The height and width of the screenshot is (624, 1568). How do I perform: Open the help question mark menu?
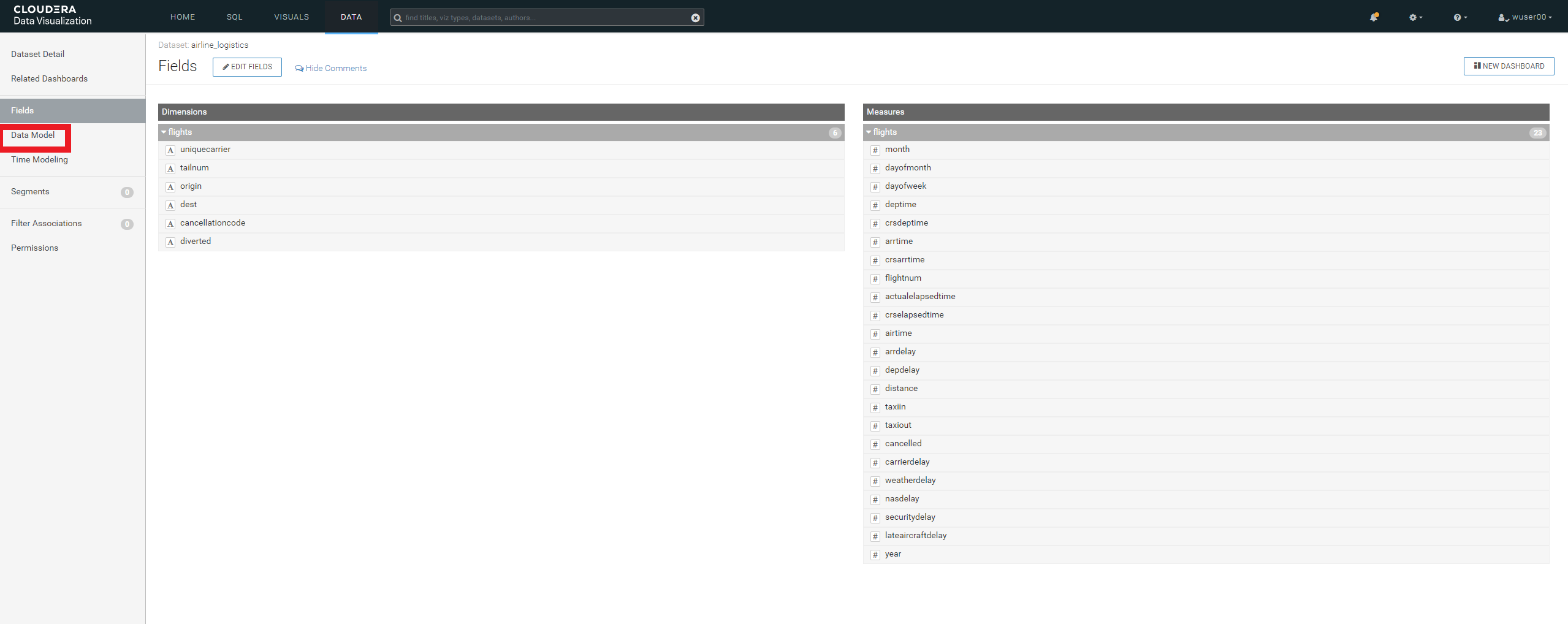(1460, 17)
